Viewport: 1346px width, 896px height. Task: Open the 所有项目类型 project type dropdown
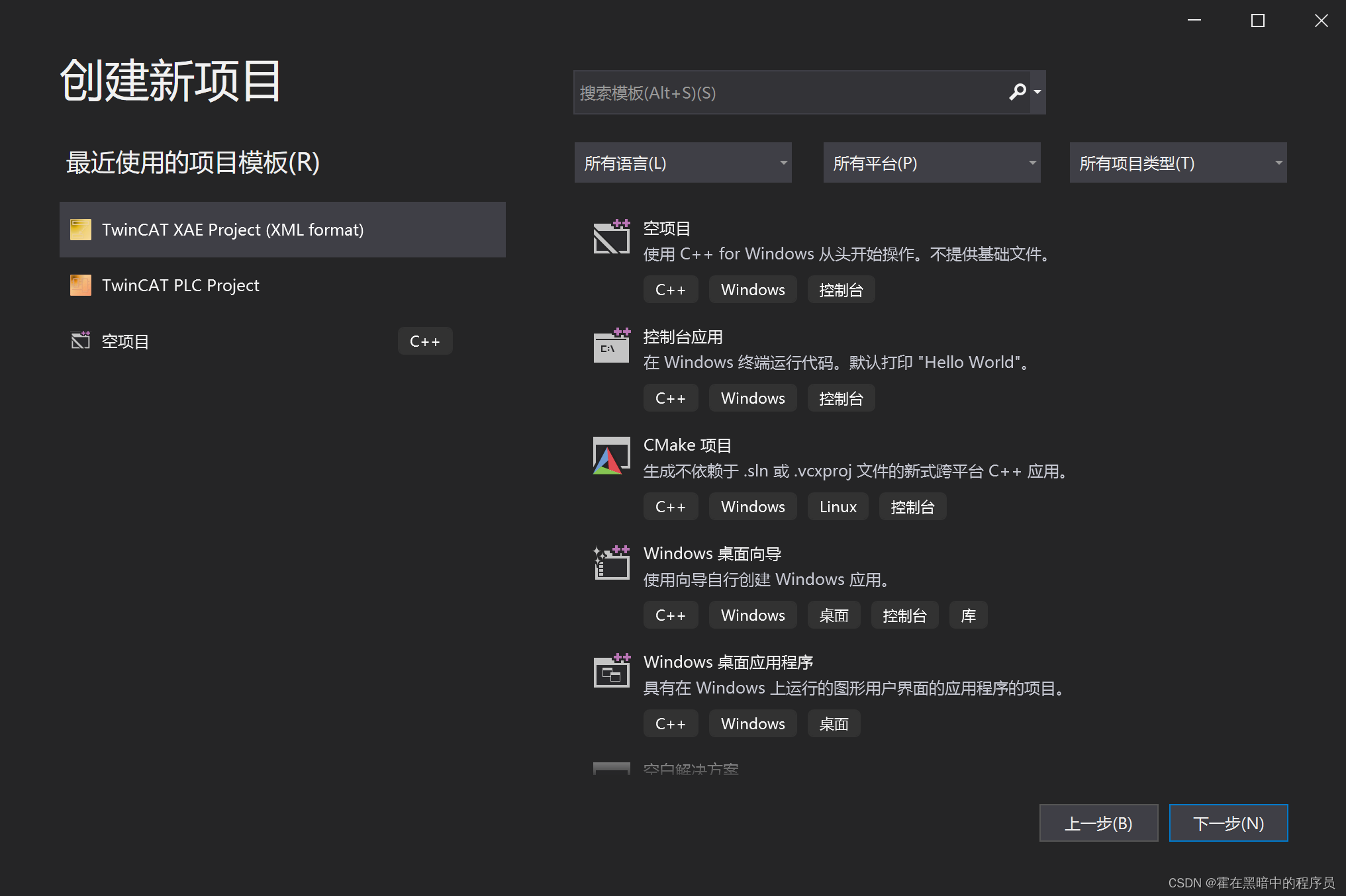[x=1178, y=163]
